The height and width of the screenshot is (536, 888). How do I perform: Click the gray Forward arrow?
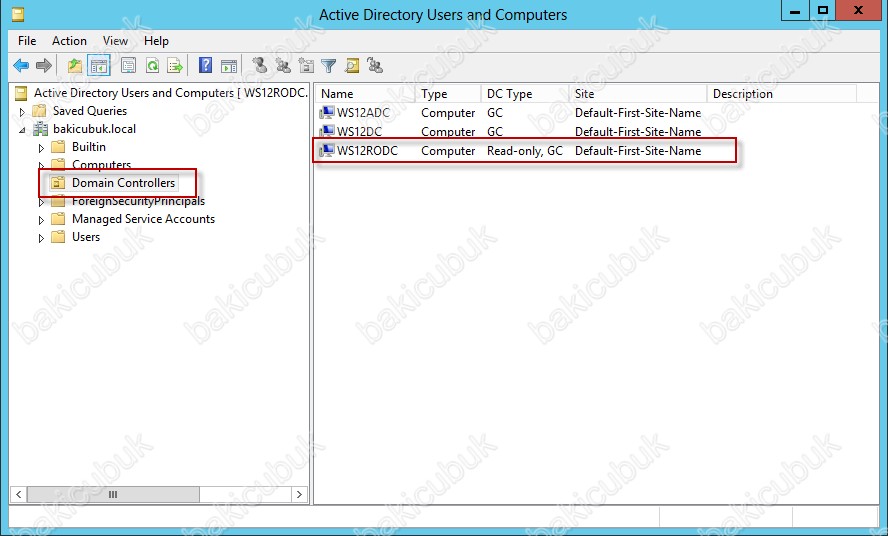[x=44, y=66]
